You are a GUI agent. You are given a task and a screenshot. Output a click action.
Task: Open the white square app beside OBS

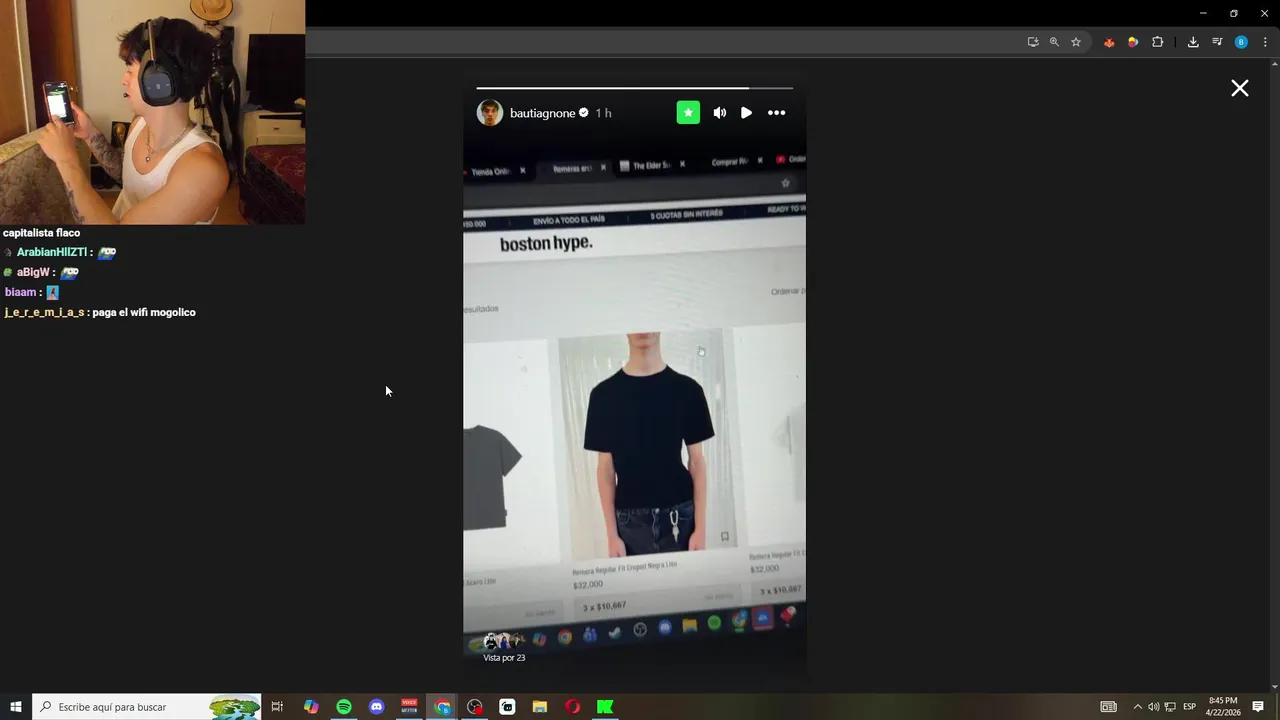coord(507,707)
